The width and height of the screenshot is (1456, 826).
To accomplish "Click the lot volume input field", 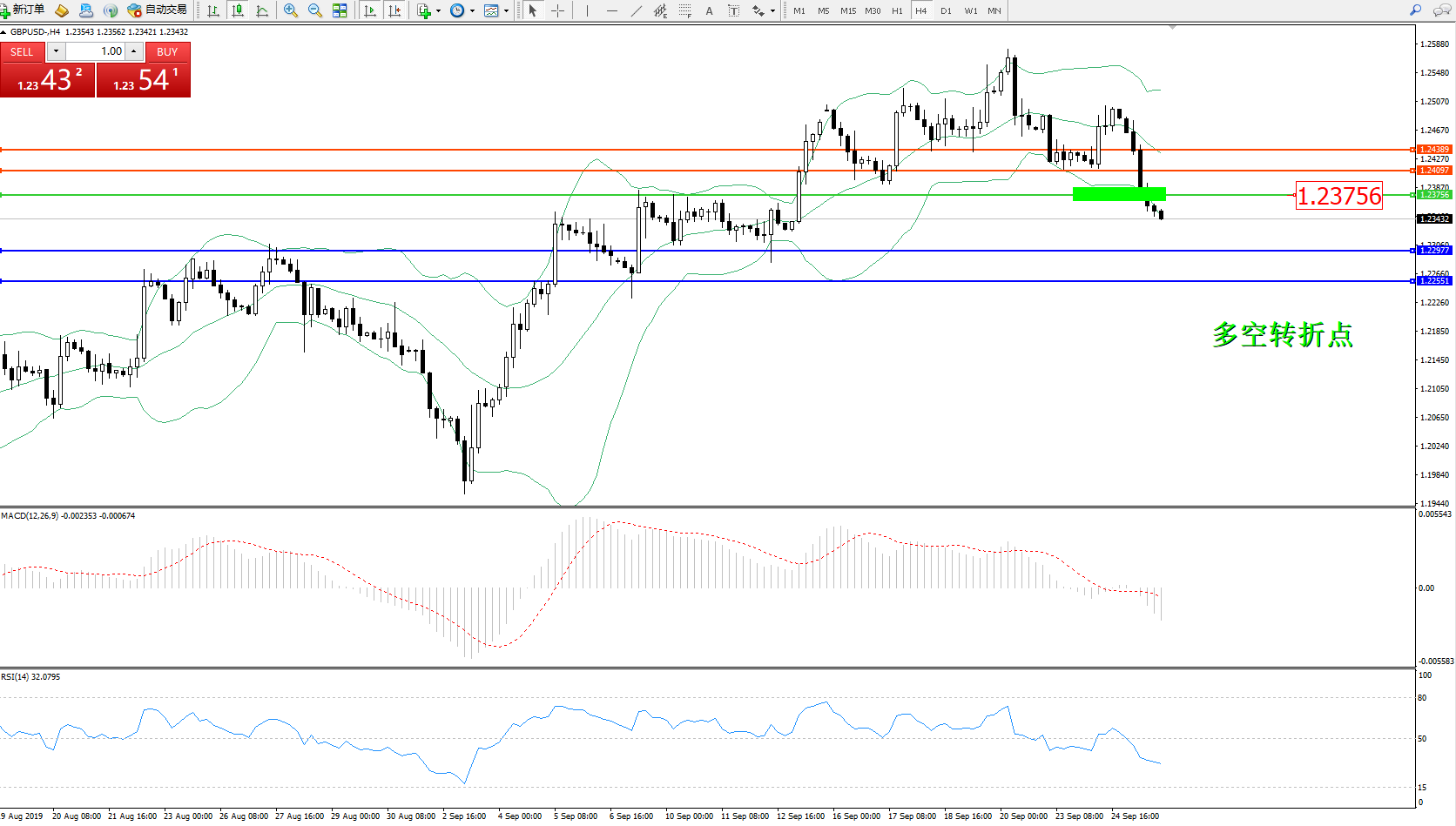I will [96, 51].
